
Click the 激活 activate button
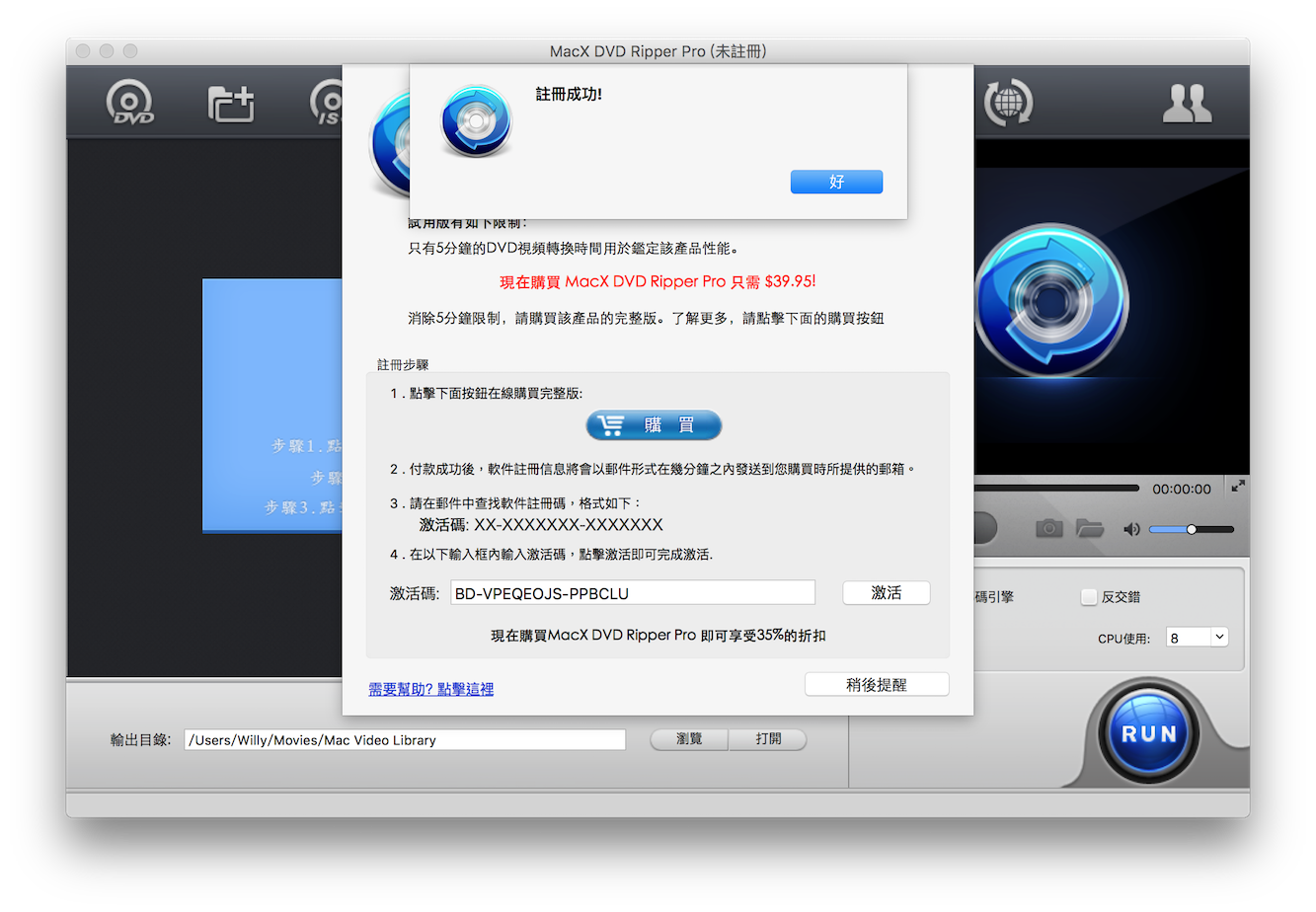(886, 592)
